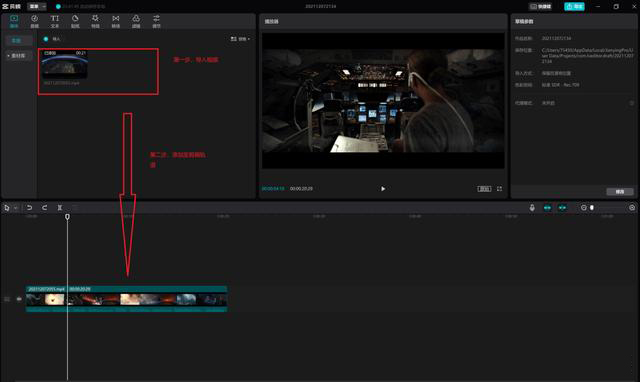
Task: Open the Text (TI) panel tab
Action: pos(55,21)
